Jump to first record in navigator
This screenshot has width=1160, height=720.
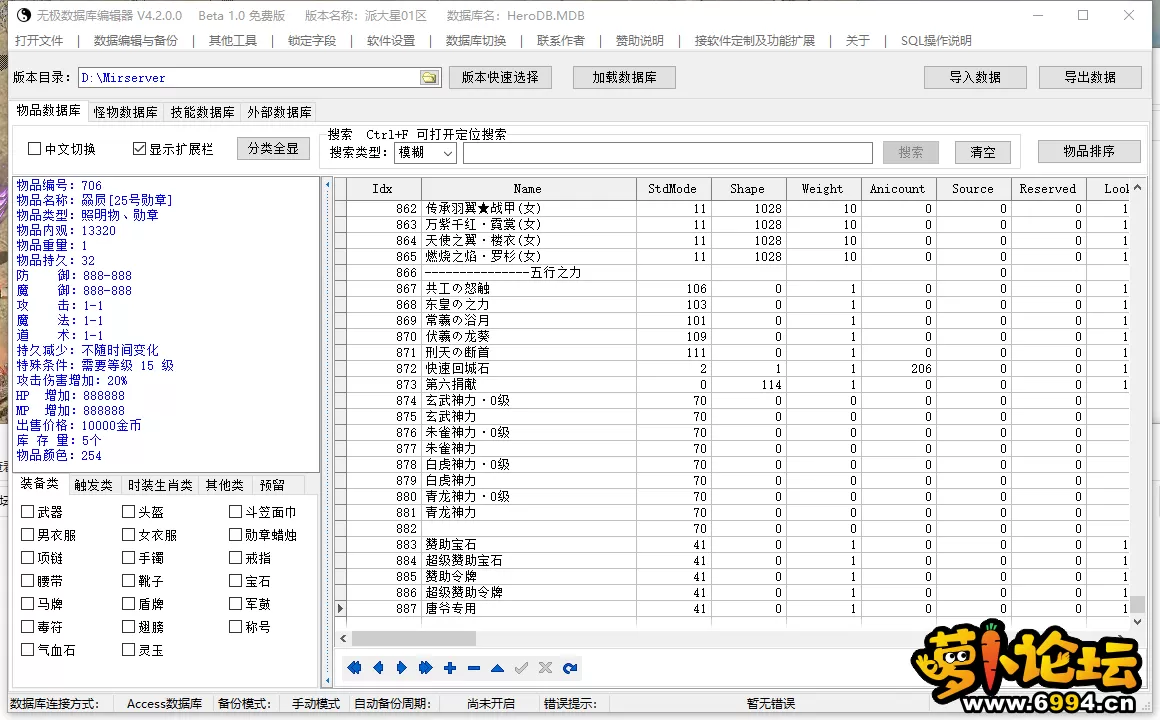[354, 668]
